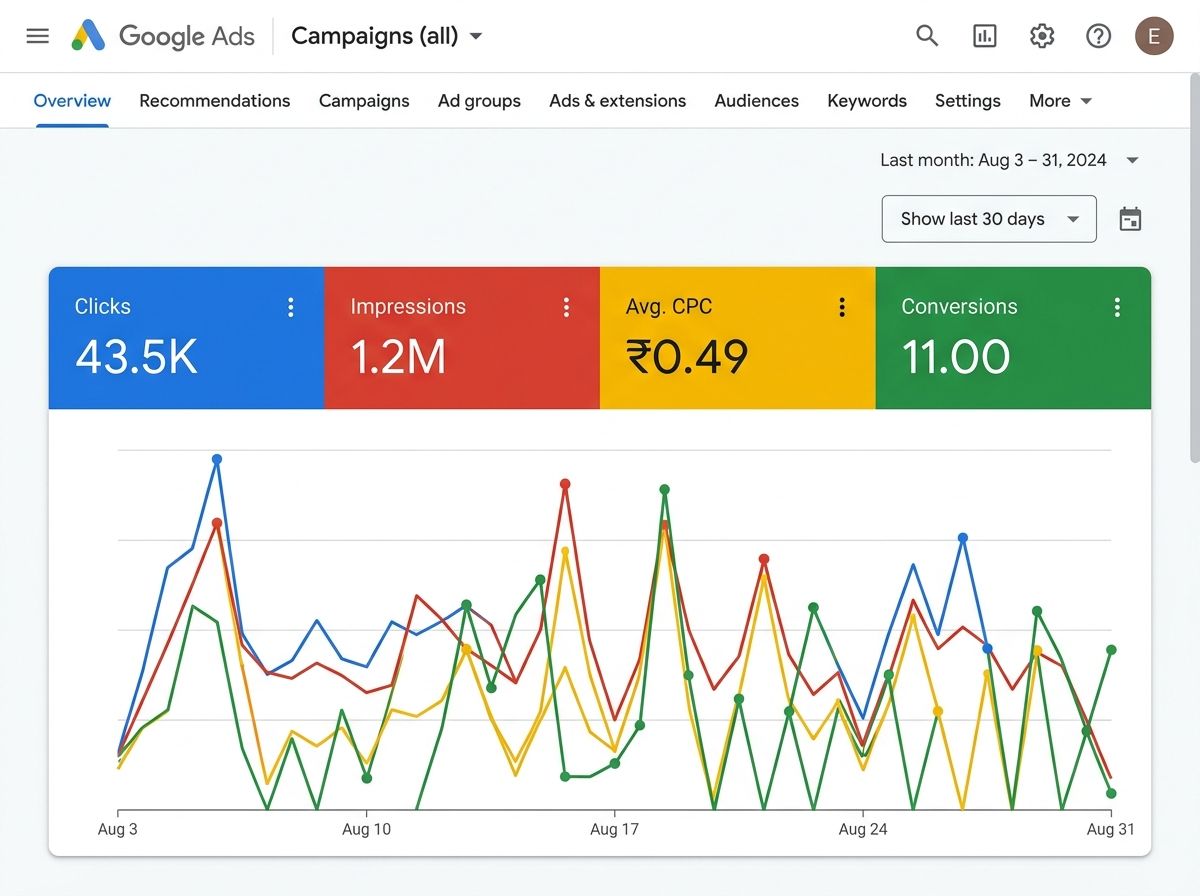
Task: Click the Google Ads logo
Action: 163,36
